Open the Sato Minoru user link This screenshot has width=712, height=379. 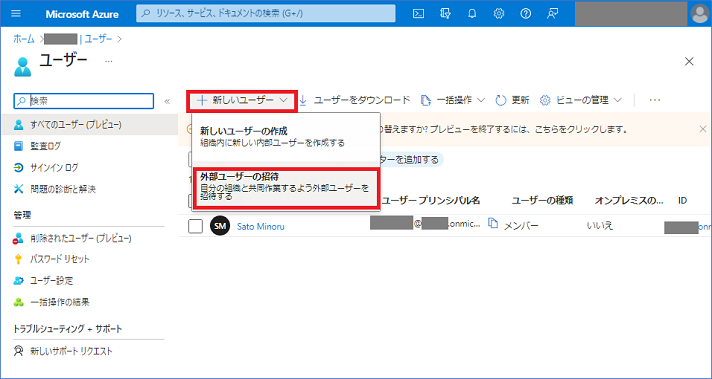coord(261,226)
